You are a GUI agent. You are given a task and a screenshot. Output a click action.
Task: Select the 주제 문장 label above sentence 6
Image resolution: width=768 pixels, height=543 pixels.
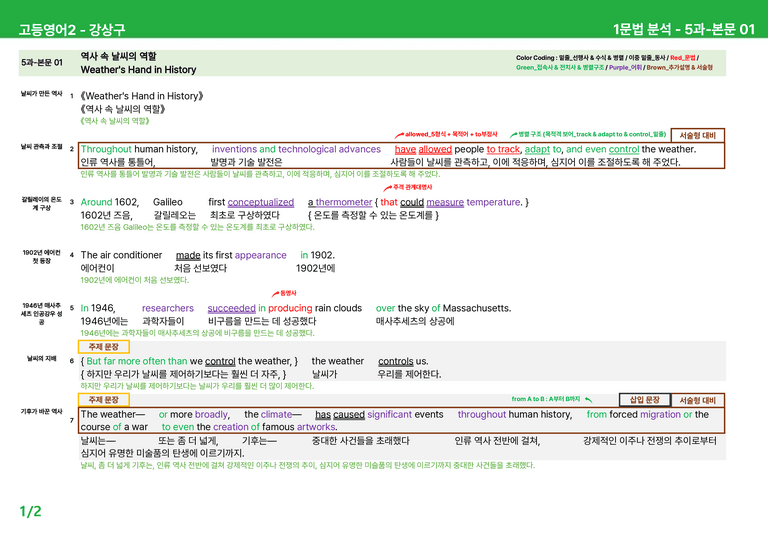104,347
